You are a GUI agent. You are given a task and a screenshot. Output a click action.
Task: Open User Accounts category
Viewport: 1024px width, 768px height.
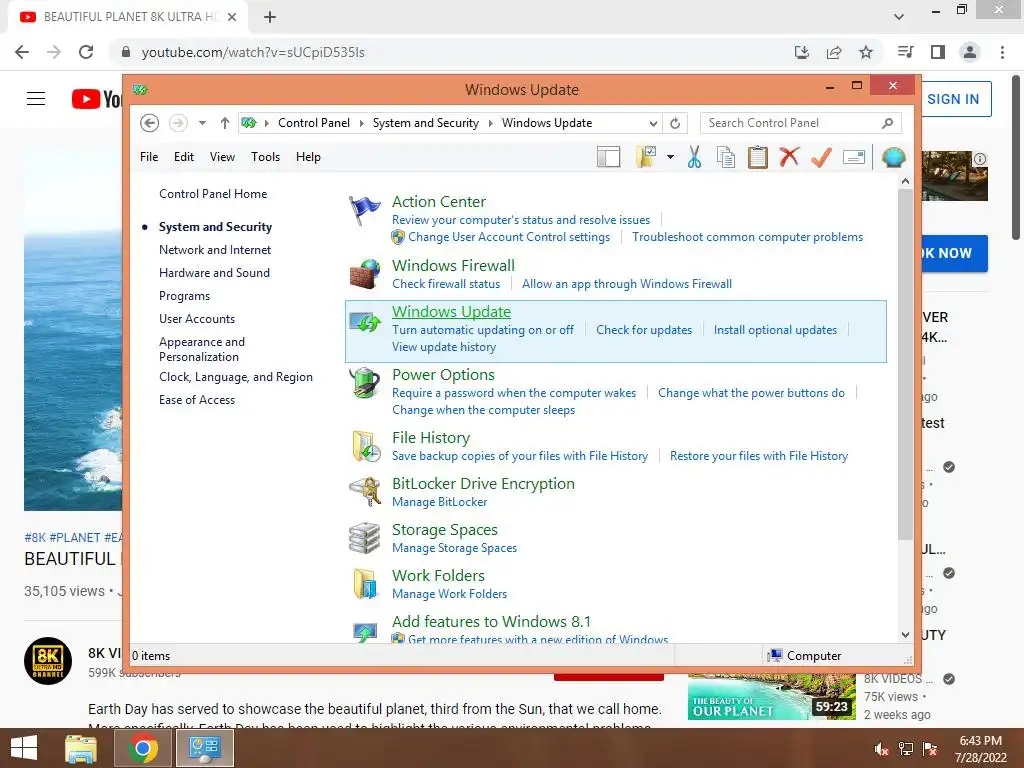point(197,319)
